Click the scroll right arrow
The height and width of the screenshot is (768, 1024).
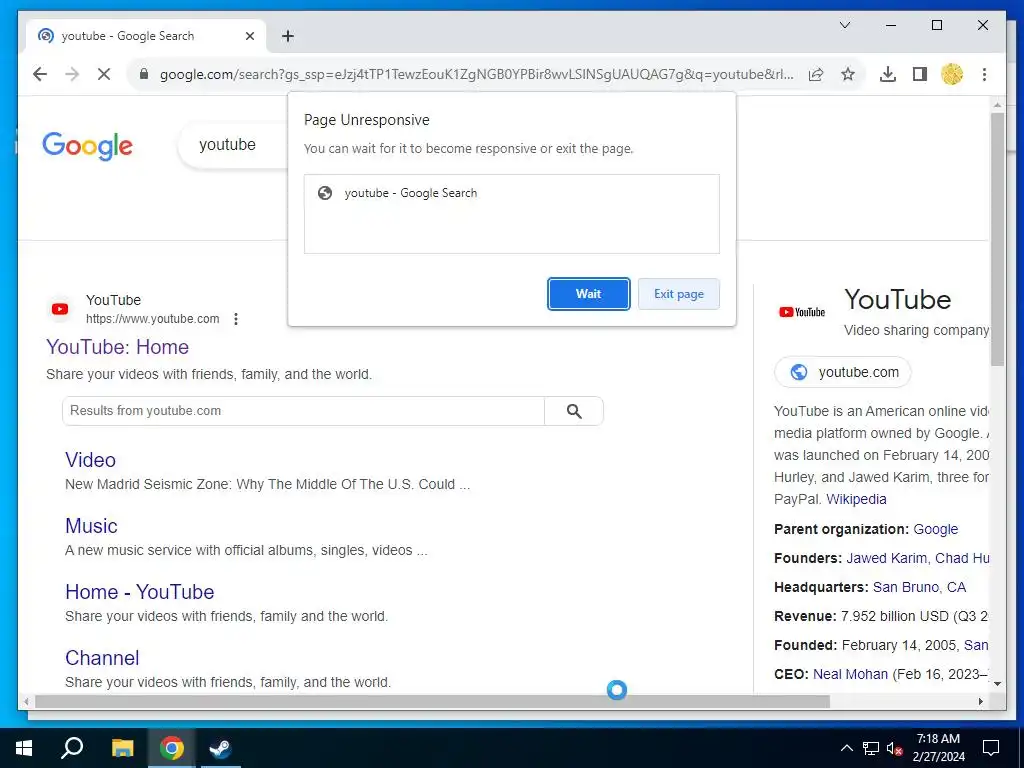pyautogui.click(x=980, y=701)
